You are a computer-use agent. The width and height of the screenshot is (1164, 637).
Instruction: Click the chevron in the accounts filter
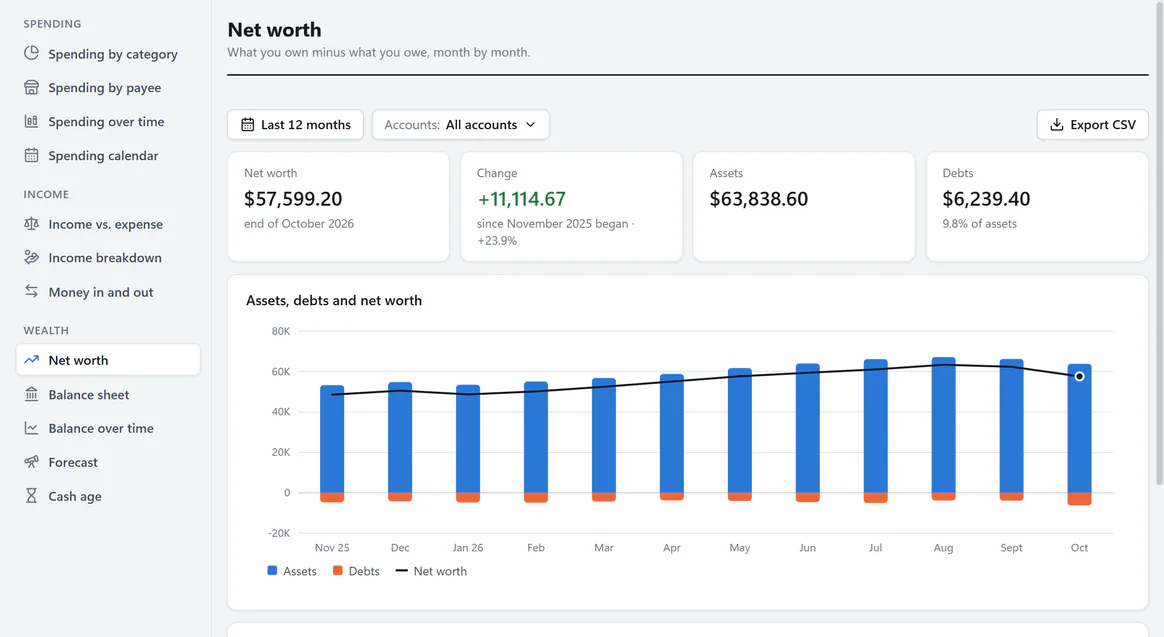click(530, 125)
